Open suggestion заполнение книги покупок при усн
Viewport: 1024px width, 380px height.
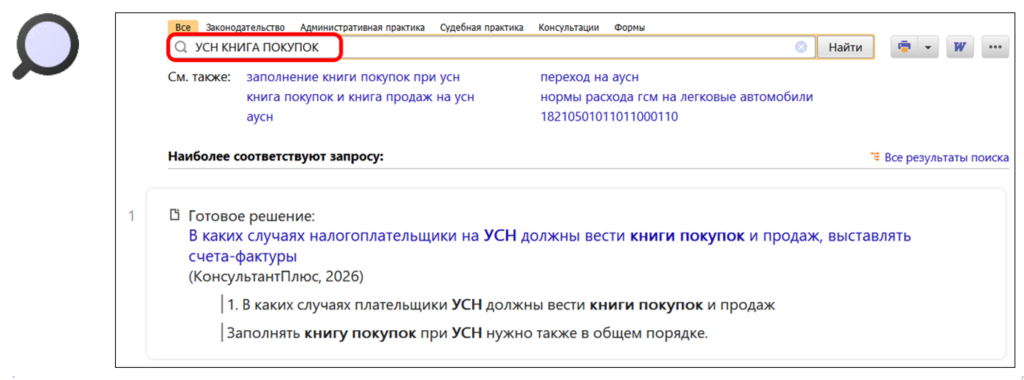[353, 77]
